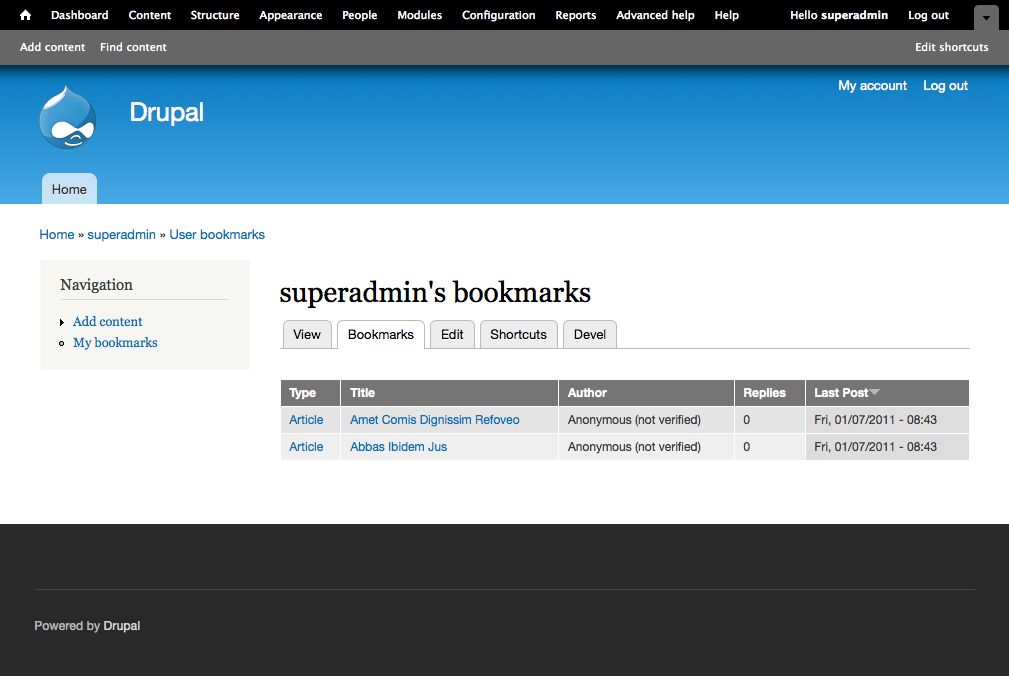1009x676 pixels.
Task: Sort table by Author column header
Action: click(x=587, y=393)
